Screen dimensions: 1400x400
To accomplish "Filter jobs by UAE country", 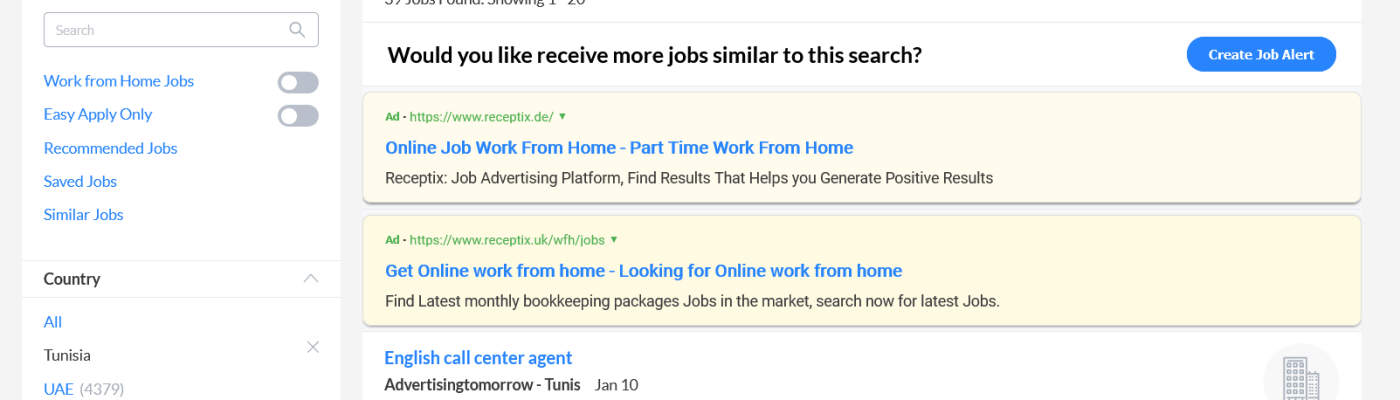I will 58,388.
